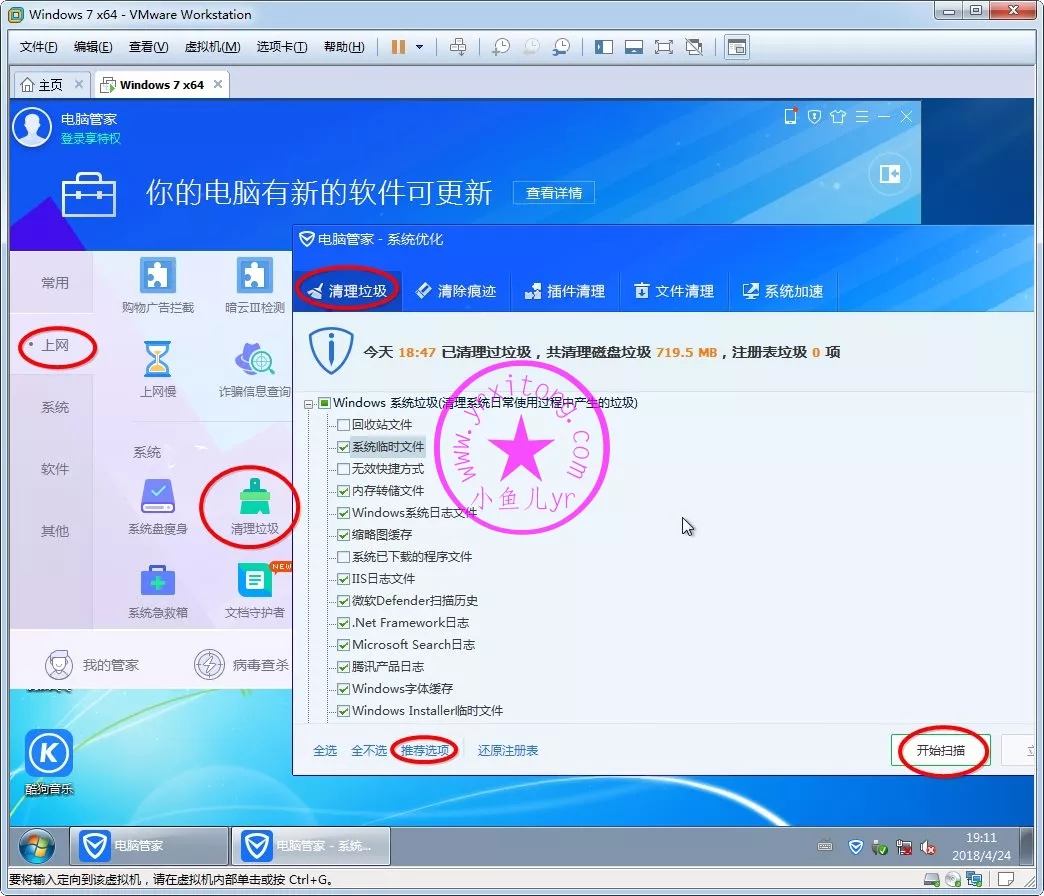Click the 清理垃圾 broom icon
1044x896 pixels.
tap(254, 497)
